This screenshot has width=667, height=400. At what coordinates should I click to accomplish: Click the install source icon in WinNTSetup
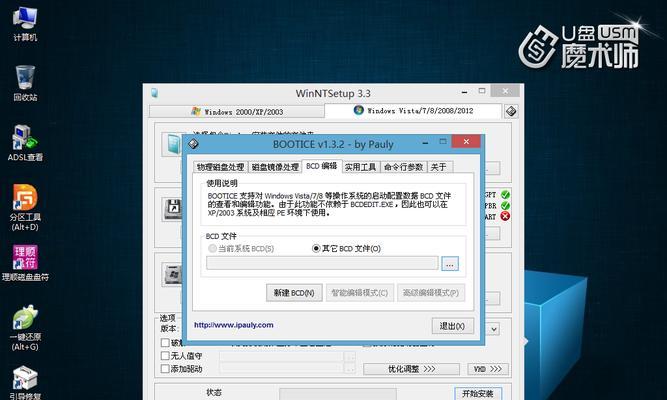pyautogui.click(x=172, y=144)
